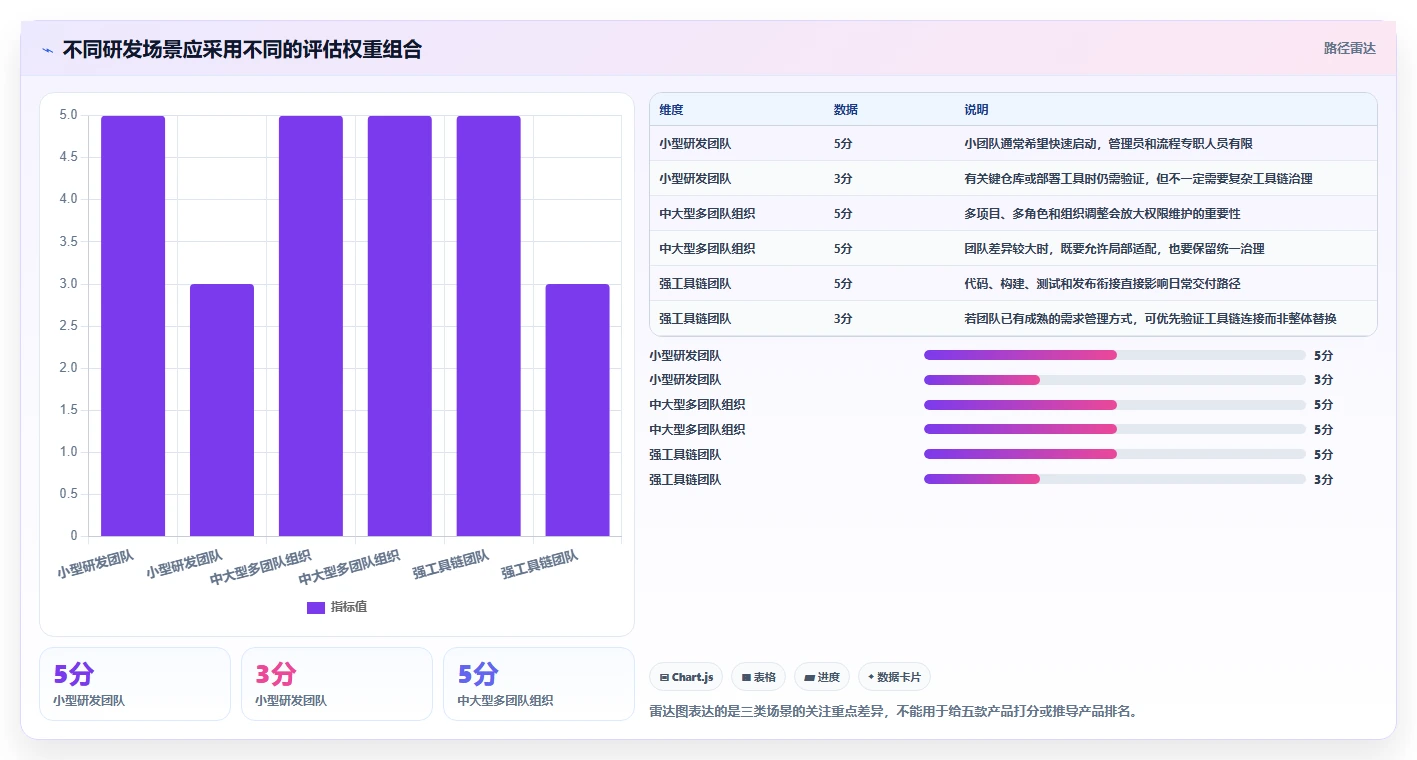
Task: Click the page title 不同研发场景应采用不同的评估权重组合
Action: [242, 50]
